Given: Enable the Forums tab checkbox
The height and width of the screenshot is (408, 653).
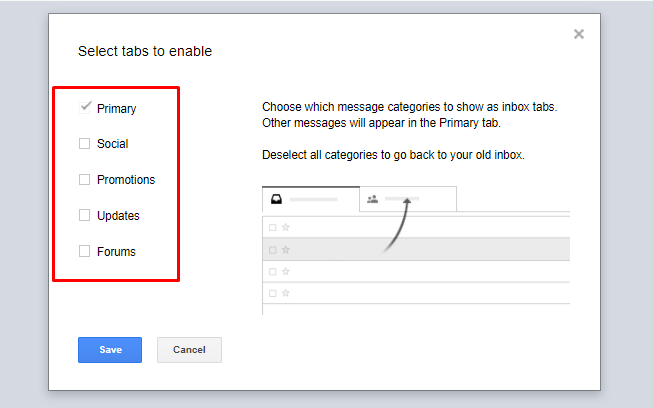Looking at the screenshot, I should (x=85, y=251).
